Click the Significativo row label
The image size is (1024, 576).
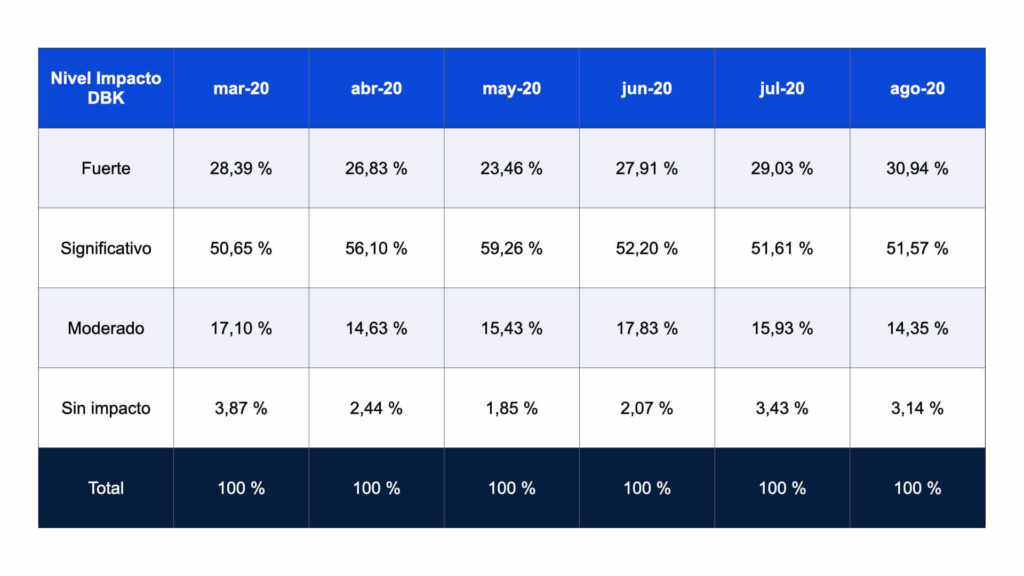[x=106, y=248]
